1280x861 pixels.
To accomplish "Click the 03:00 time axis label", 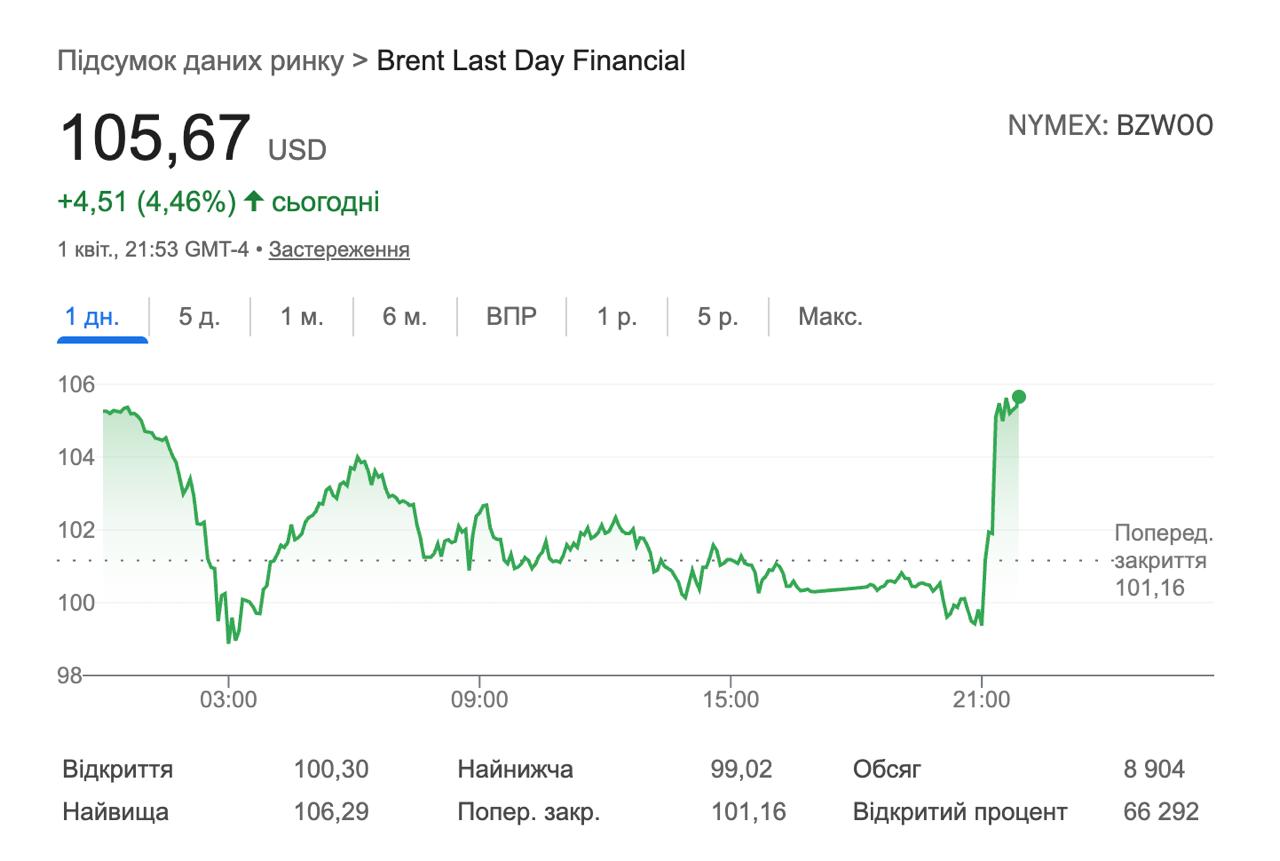I will [228, 699].
